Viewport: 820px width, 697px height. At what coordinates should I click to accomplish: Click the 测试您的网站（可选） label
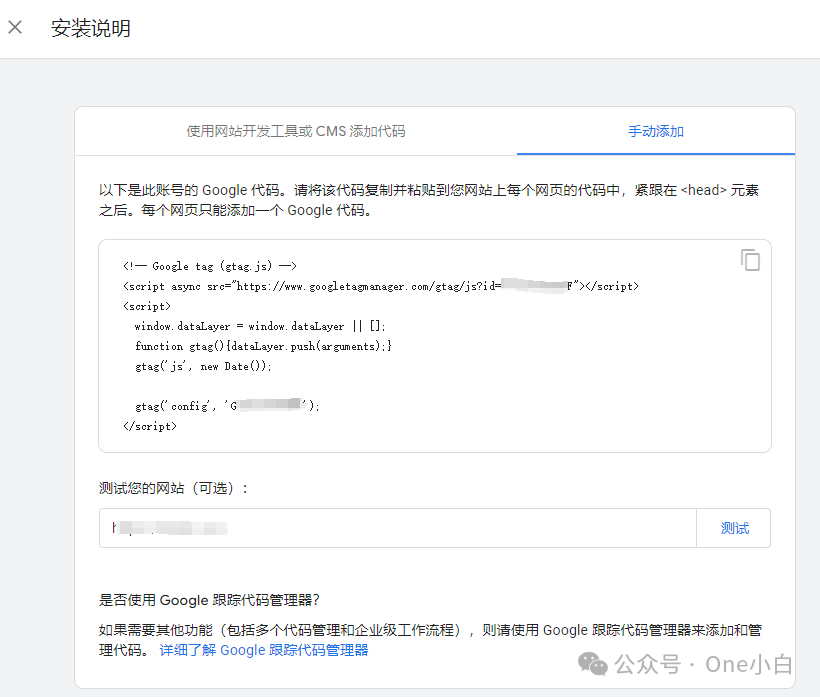pos(173,488)
